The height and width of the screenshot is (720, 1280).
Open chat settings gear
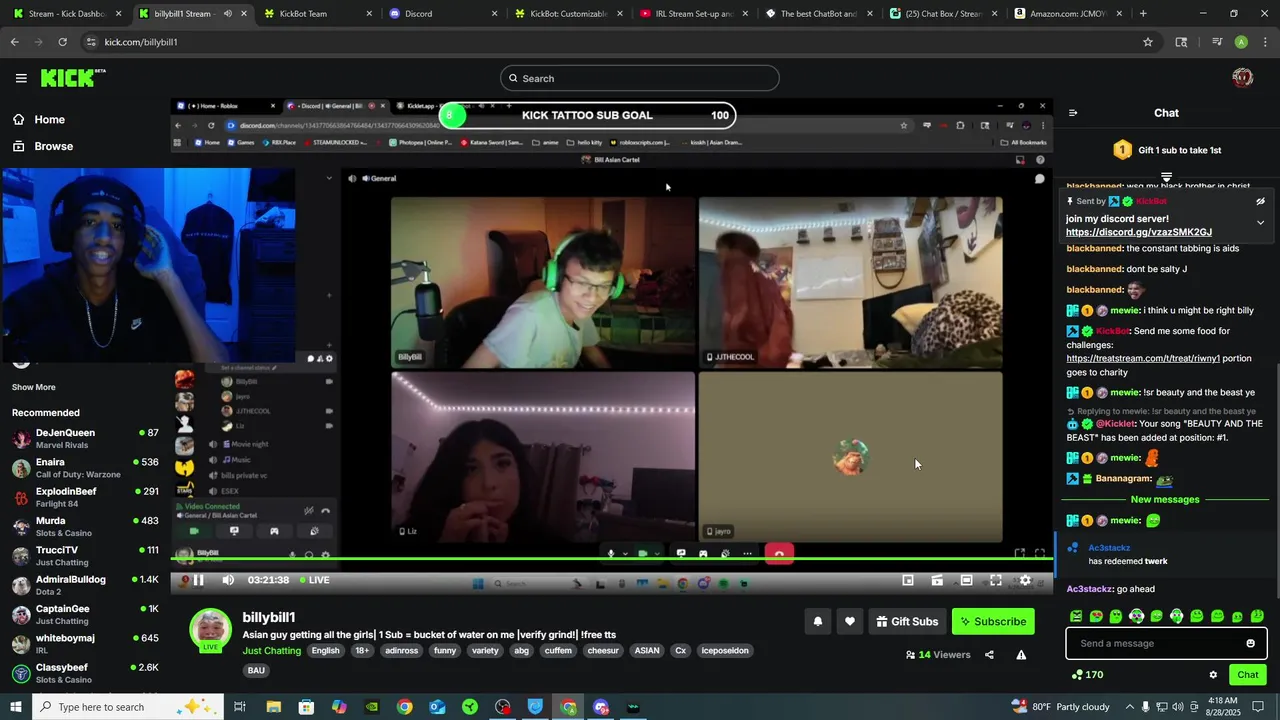pos(1213,675)
